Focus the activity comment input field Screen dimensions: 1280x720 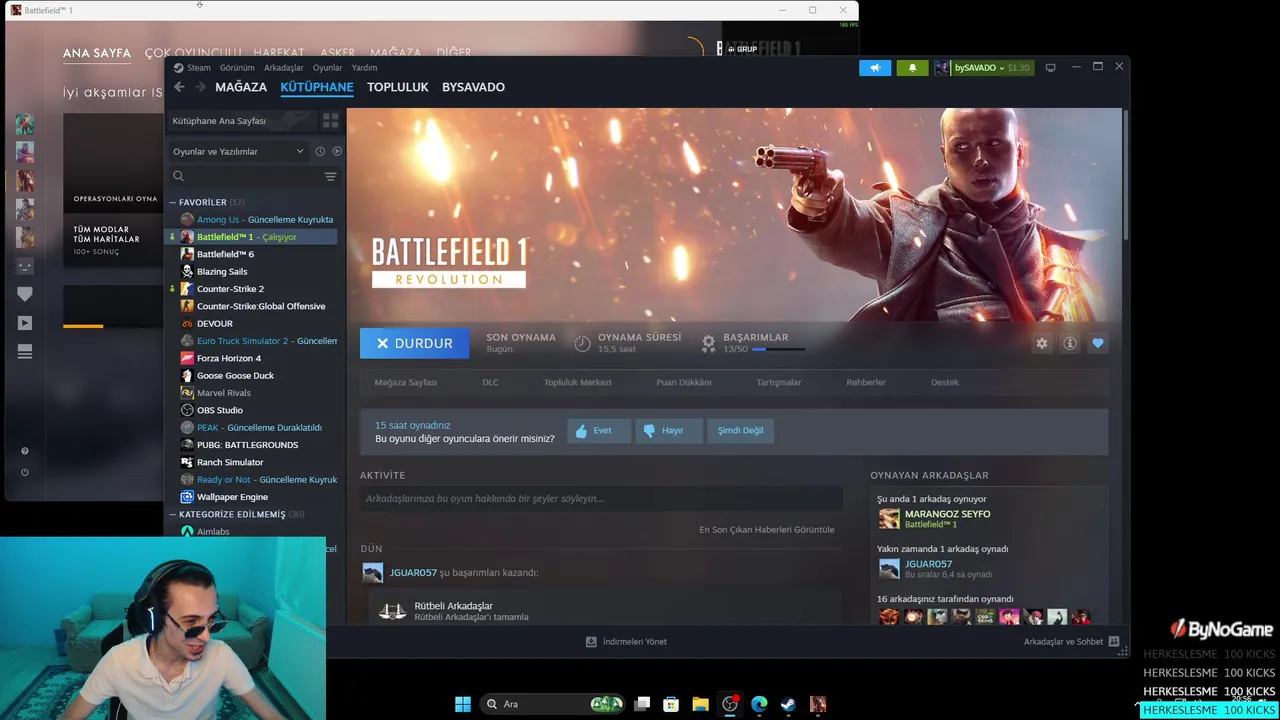click(601, 498)
